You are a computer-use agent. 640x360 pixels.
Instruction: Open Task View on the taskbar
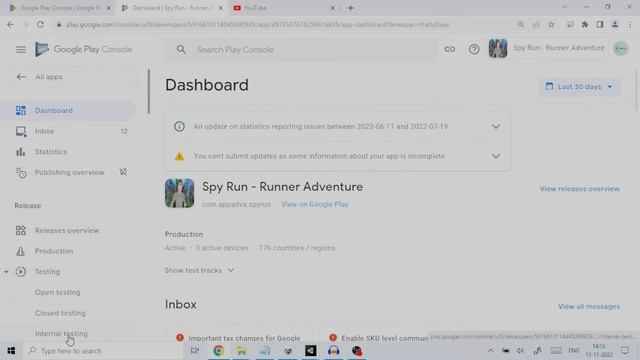[195, 351]
